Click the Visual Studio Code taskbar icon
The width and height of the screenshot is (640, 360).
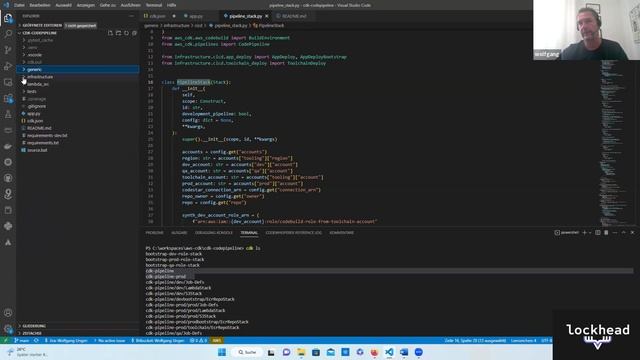pyautogui.click(x=389, y=352)
